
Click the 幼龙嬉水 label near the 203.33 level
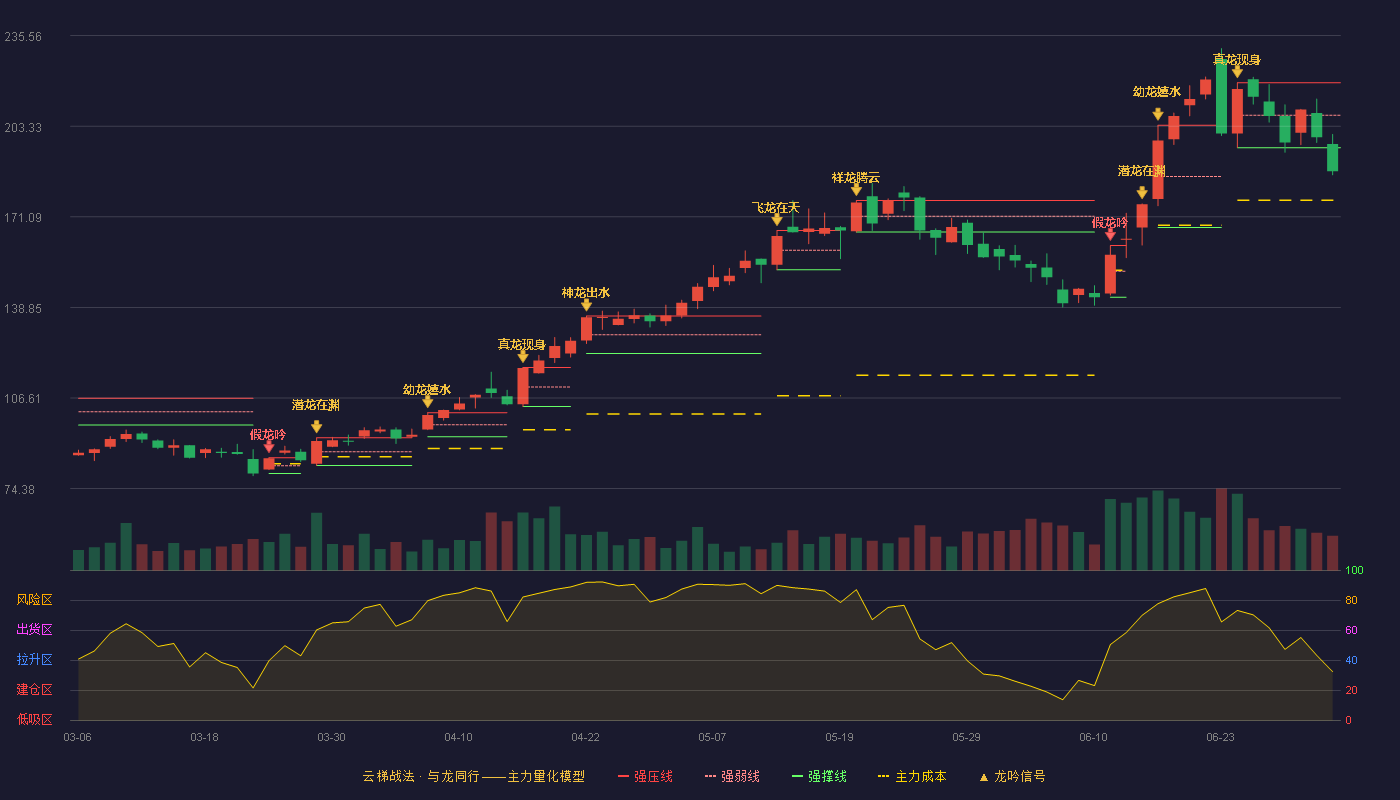[x=1157, y=92]
